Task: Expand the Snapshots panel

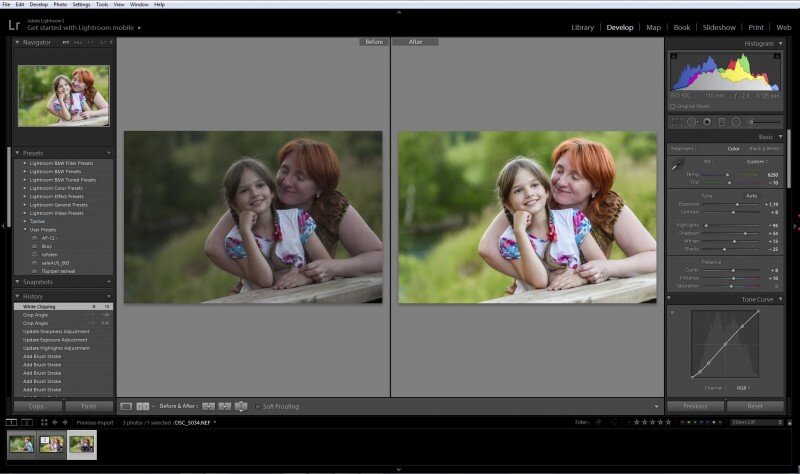Action: 17,282
